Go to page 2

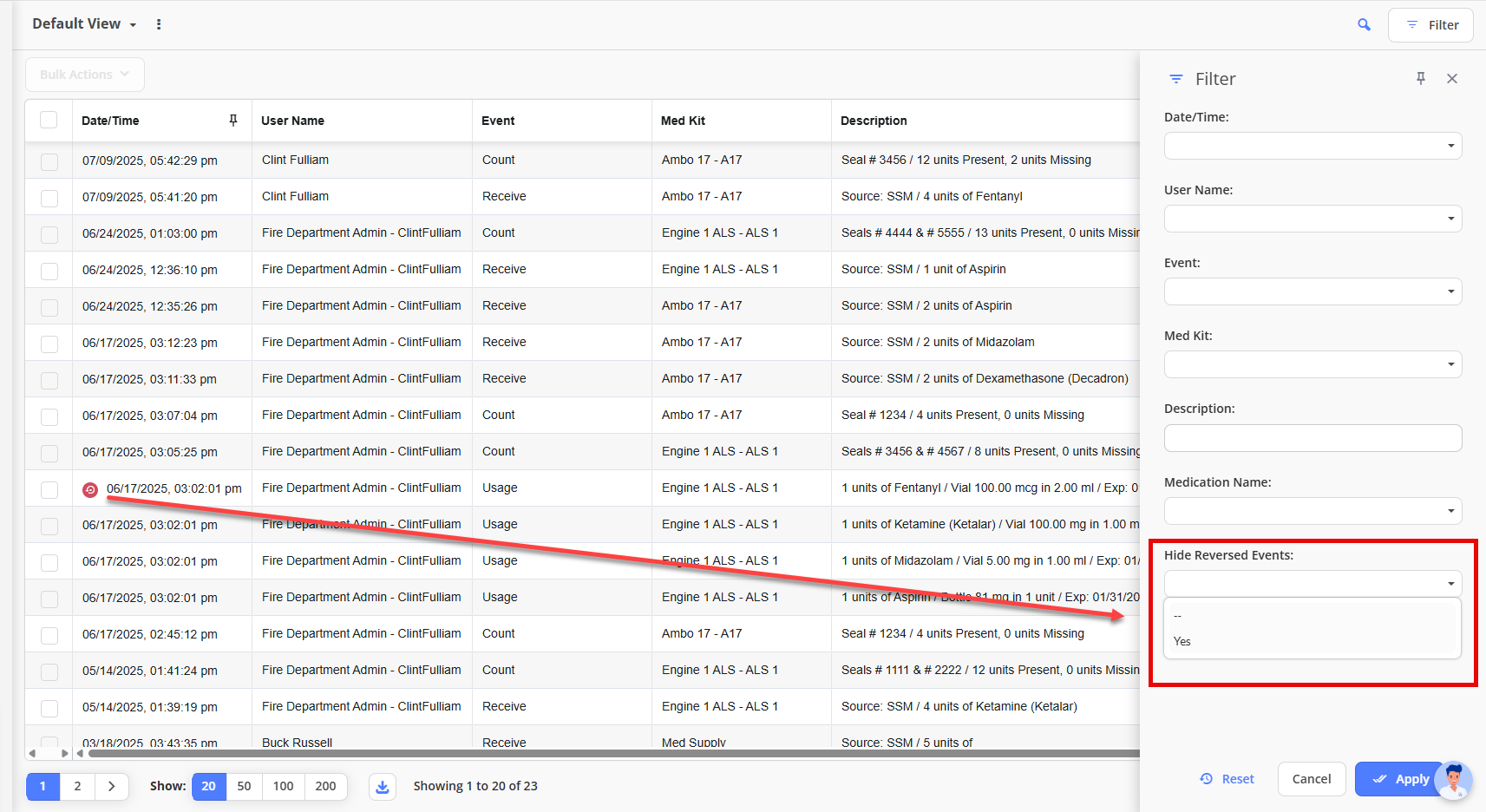pos(77,786)
